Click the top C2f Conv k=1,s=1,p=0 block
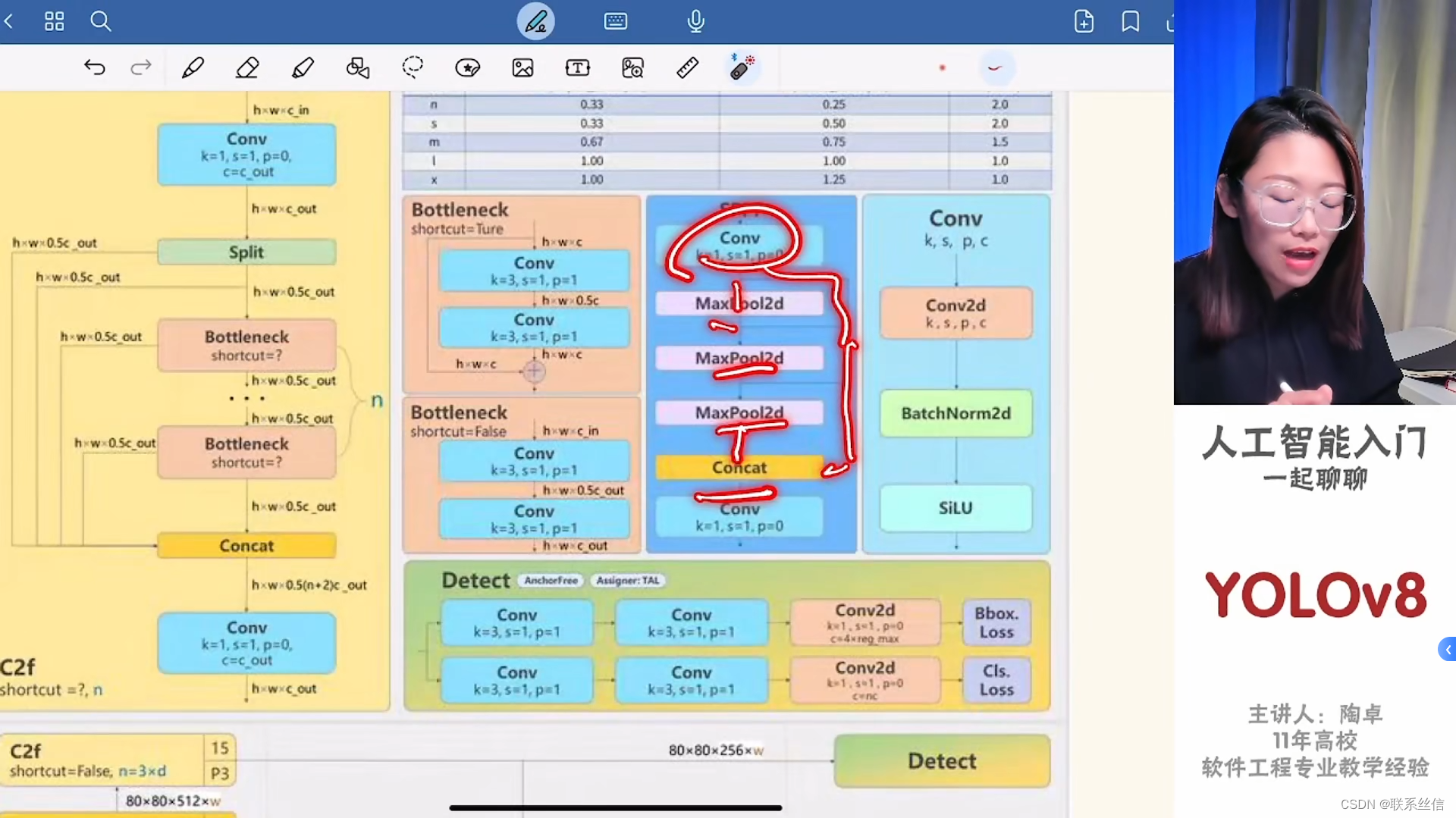 pos(246,155)
